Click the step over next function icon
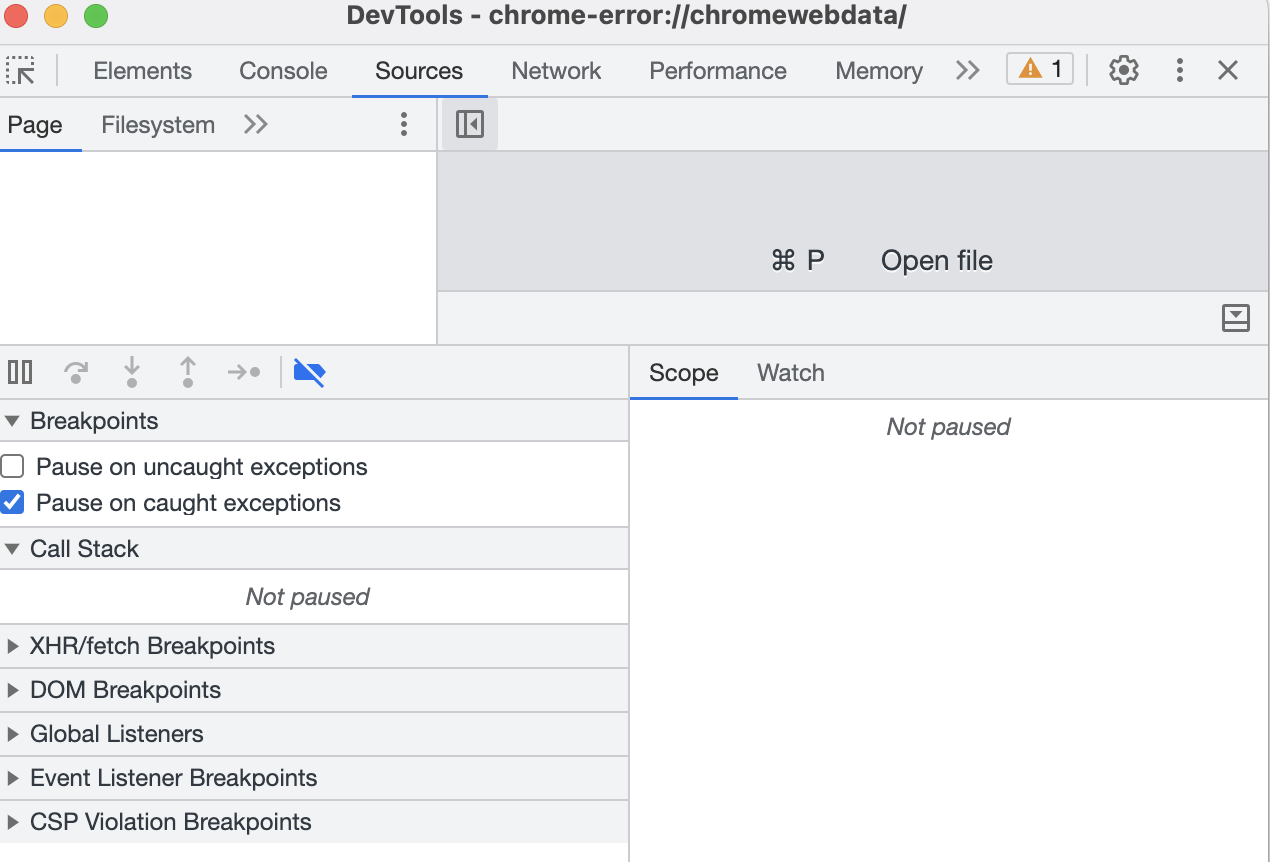Viewport: 1270px width, 862px height. (x=75, y=372)
